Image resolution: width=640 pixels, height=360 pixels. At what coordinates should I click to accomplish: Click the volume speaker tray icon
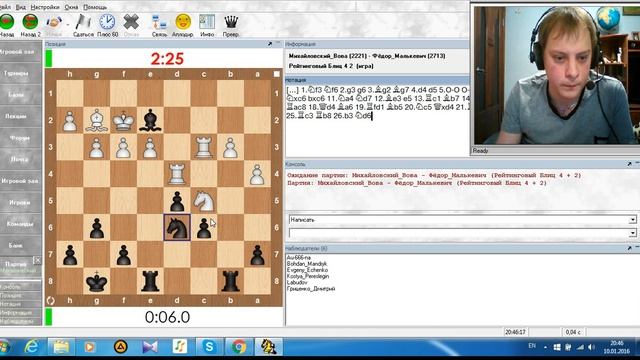tap(591, 347)
